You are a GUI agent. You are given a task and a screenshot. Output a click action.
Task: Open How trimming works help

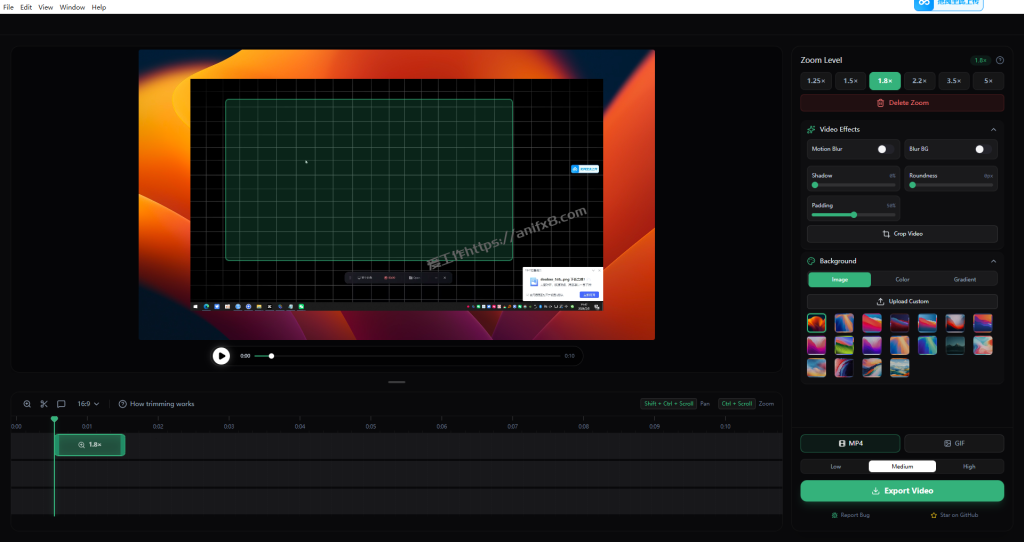156,404
